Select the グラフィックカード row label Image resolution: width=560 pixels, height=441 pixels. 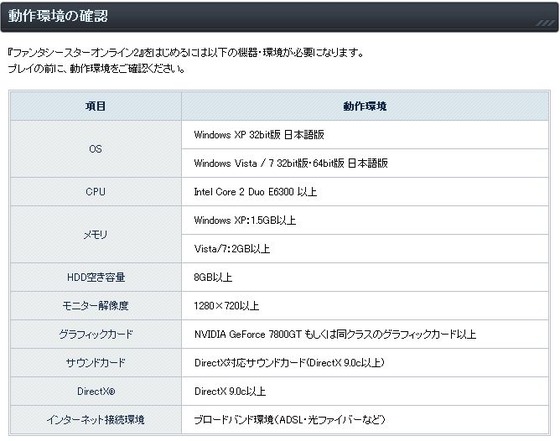point(96,334)
